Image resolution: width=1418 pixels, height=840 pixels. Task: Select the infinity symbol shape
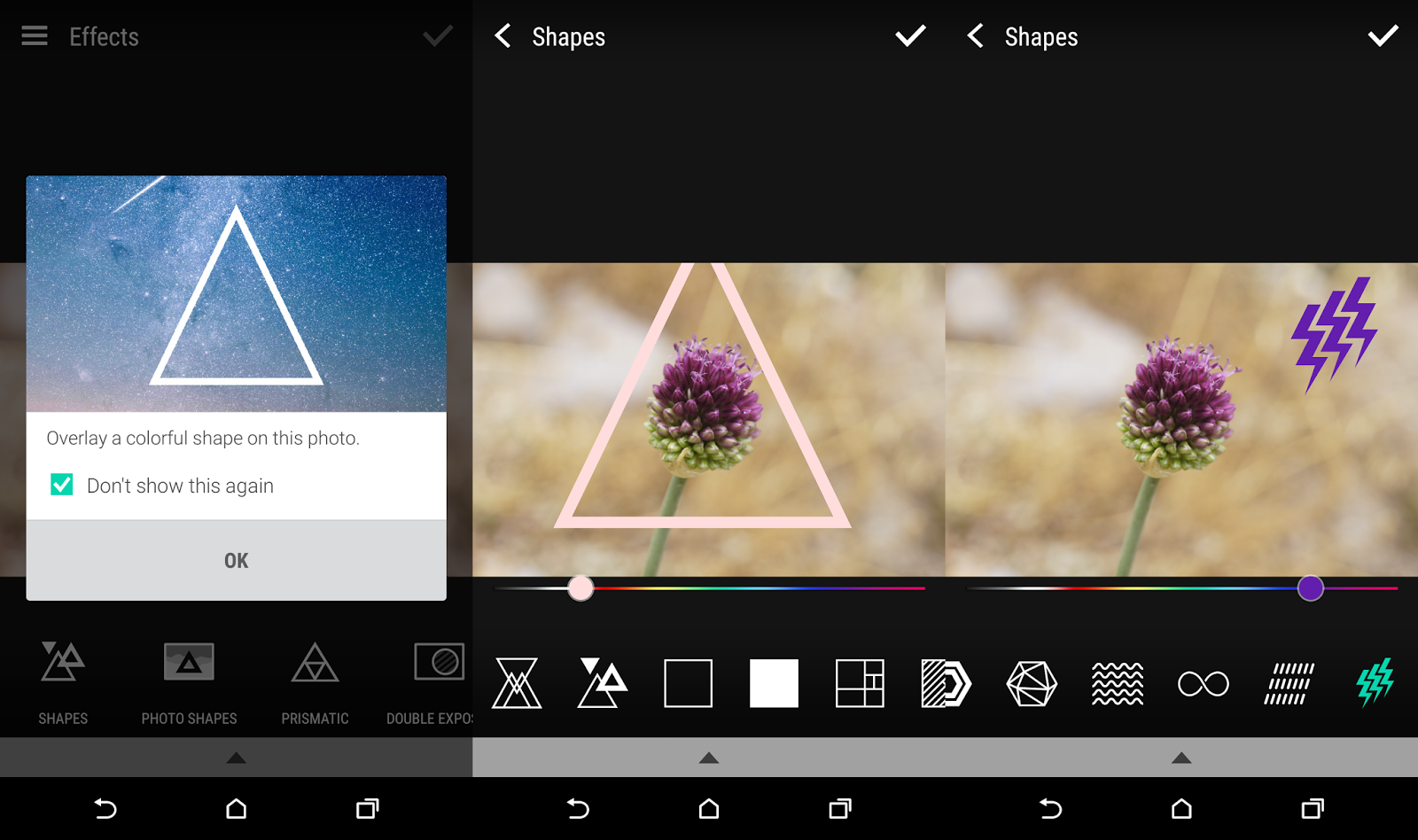tap(1204, 683)
